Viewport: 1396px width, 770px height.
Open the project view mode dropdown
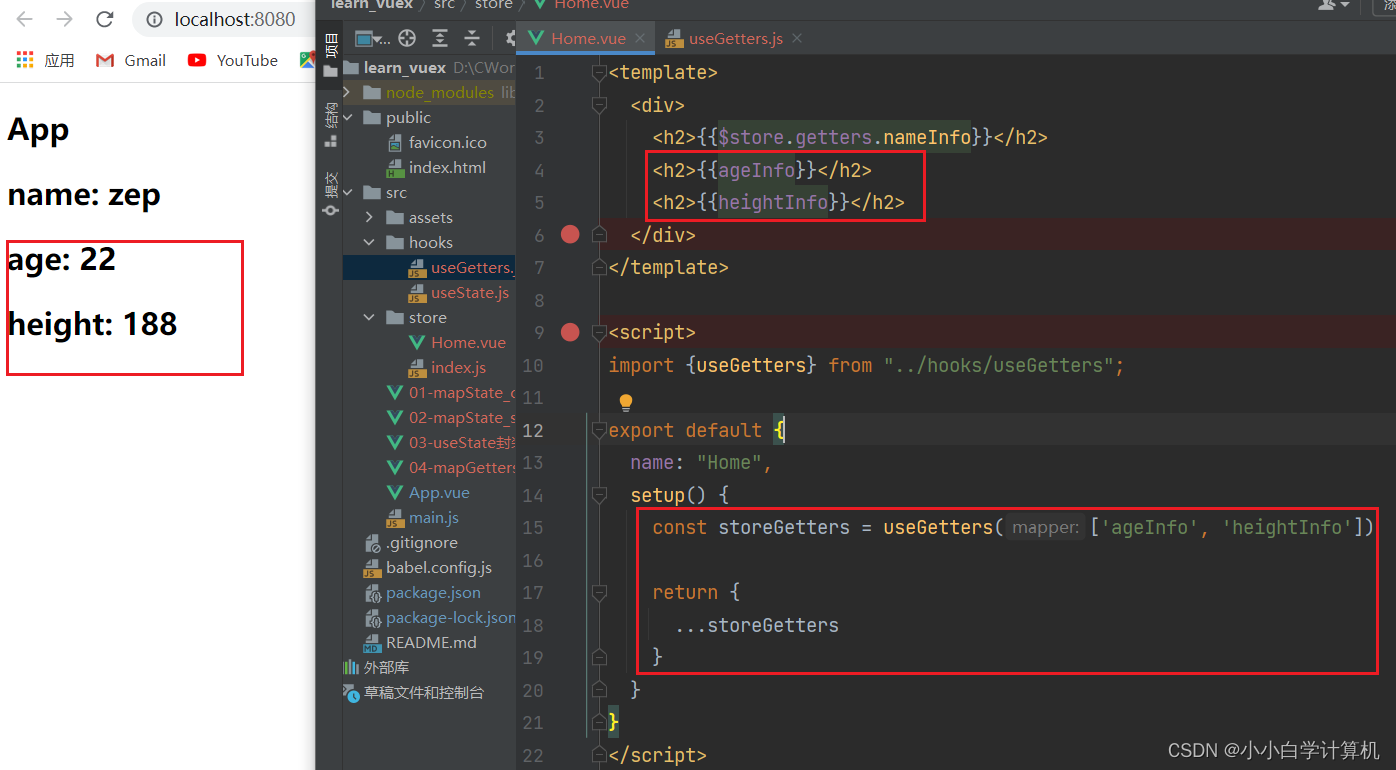(x=372, y=39)
